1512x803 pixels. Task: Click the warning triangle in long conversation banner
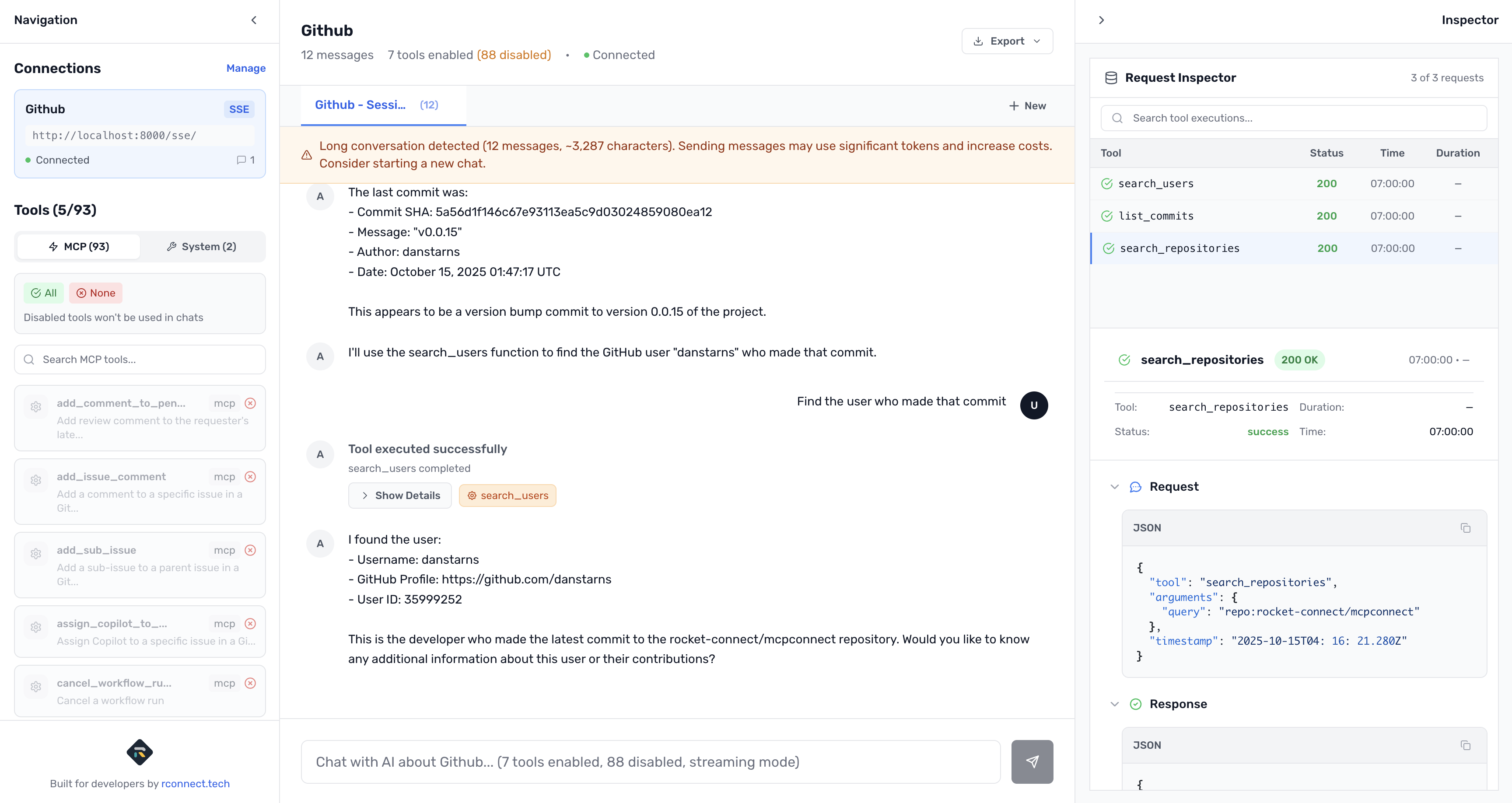[x=307, y=155]
